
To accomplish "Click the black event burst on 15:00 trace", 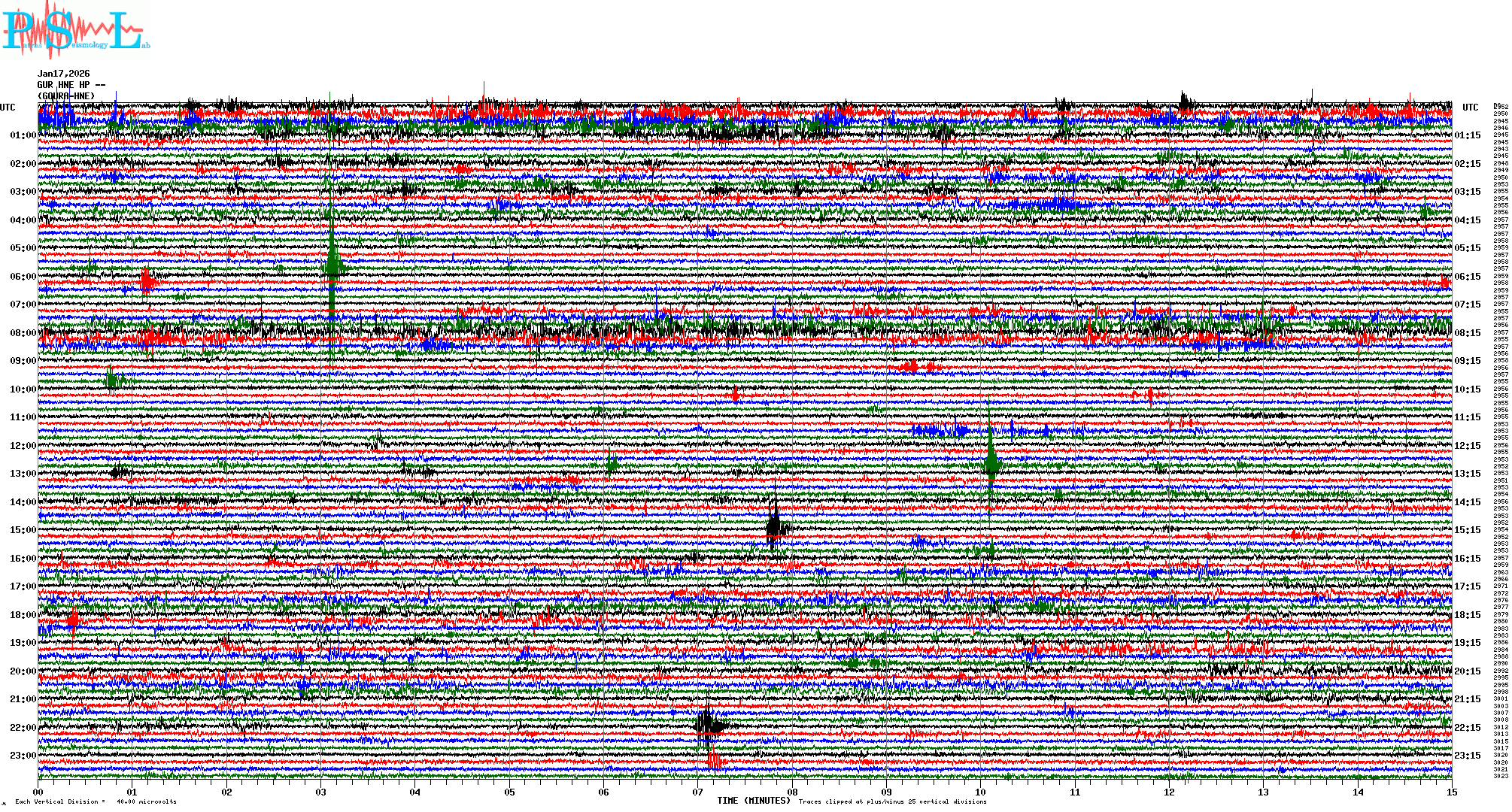I will [x=775, y=527].
